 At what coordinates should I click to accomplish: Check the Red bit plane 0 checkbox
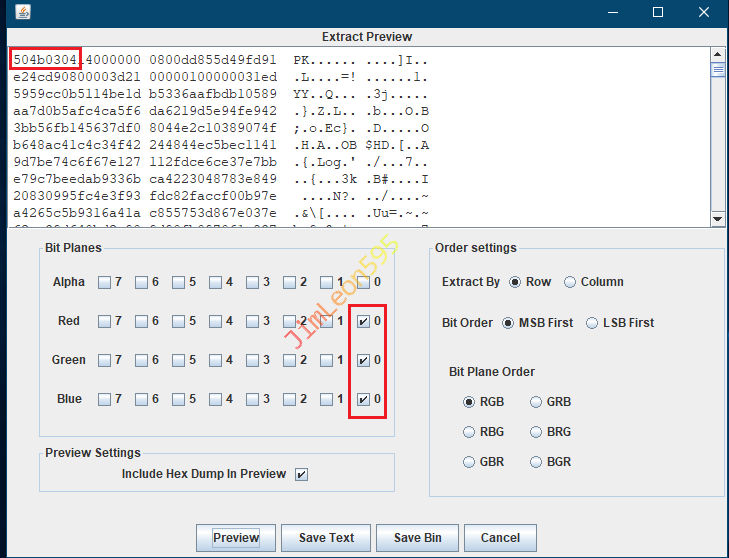(363, 321)
